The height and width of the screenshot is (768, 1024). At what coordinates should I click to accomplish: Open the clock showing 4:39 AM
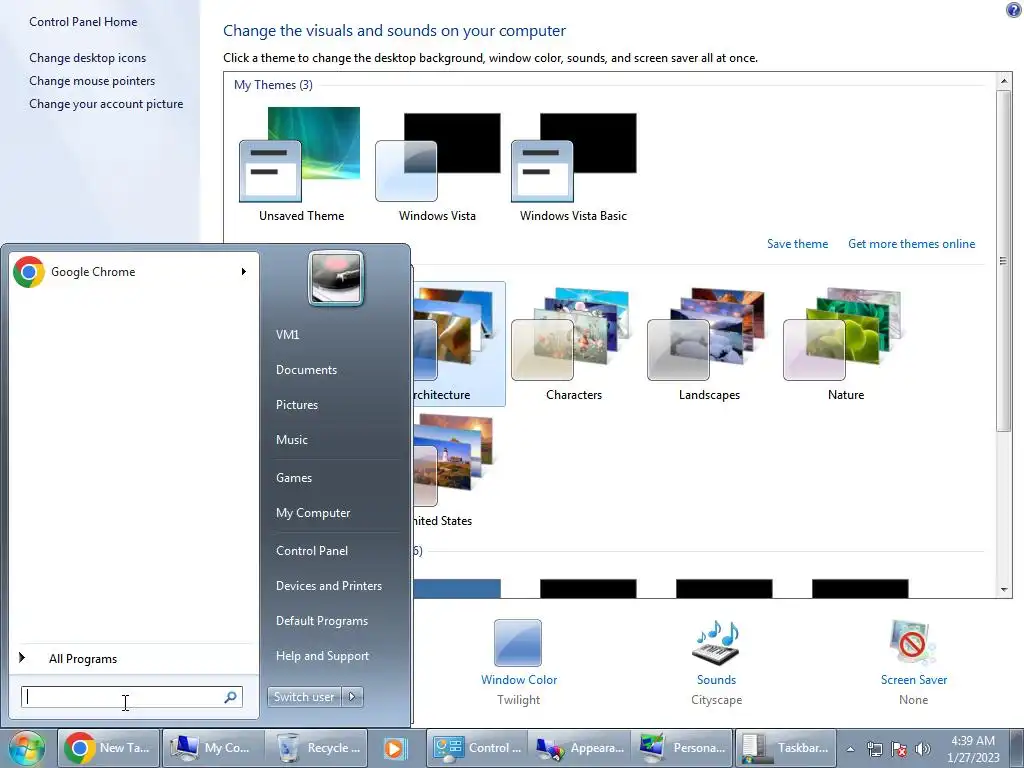pyautogui.click(x=973, y=749)
